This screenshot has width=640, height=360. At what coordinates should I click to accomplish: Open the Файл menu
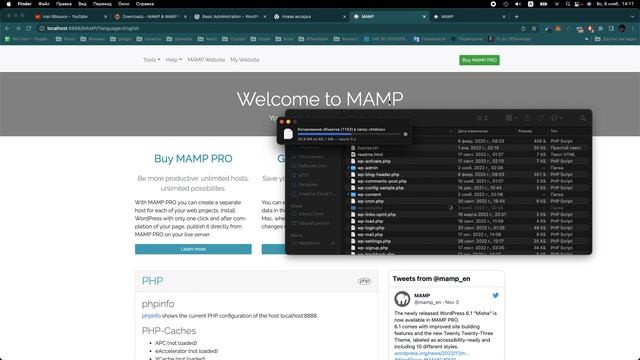click(x=44, y=4)
